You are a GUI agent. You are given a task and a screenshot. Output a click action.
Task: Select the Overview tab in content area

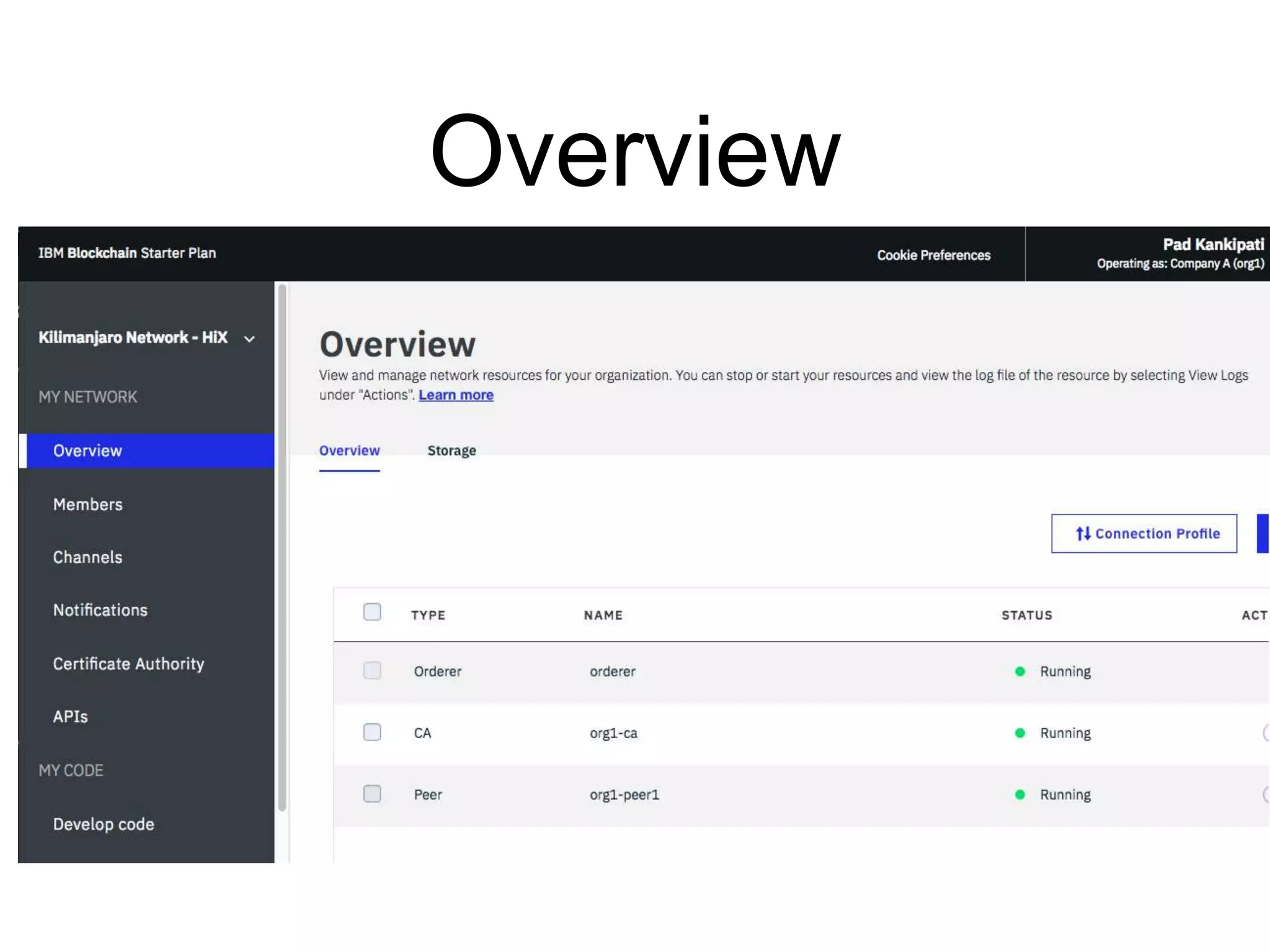[x=349, y=451]
